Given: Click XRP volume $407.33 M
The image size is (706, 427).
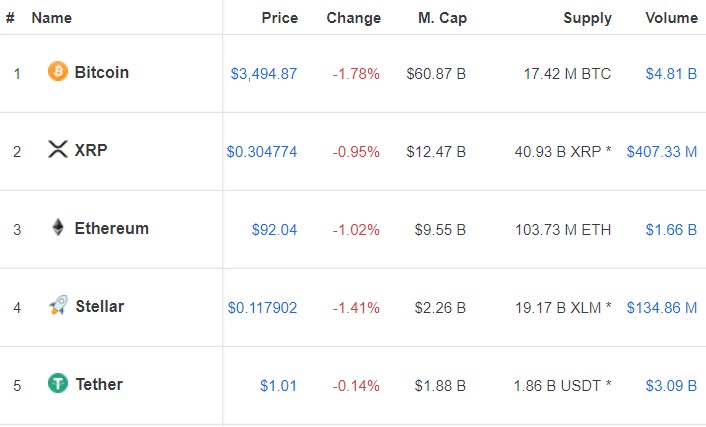Looking at the screenshot, I should pos(662,152).
